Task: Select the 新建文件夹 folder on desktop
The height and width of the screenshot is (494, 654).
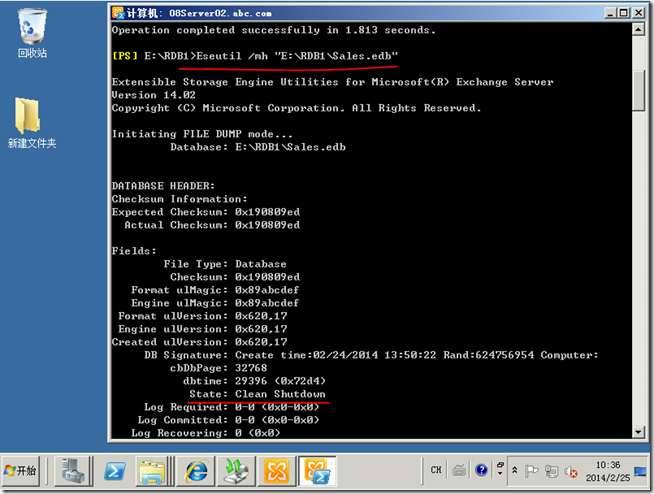Action: (x=32, y=123)
